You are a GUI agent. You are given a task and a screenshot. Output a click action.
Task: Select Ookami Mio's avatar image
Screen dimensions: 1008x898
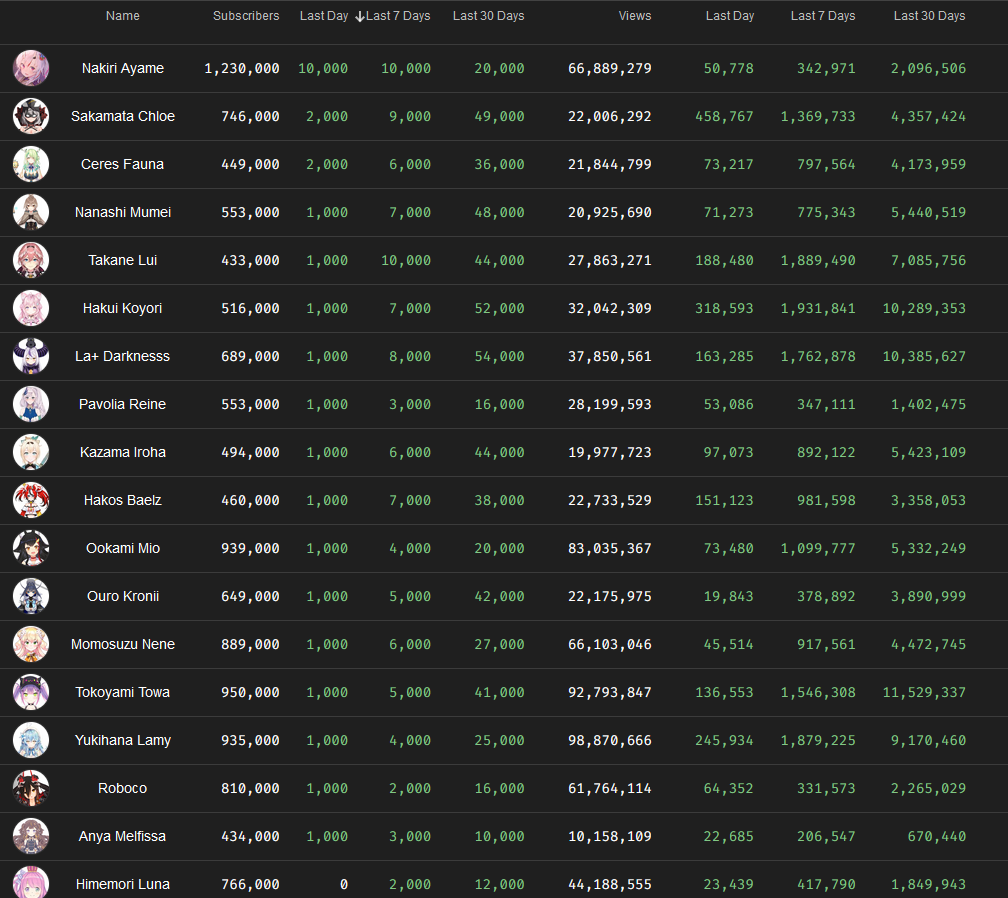[x=31, y=548]
